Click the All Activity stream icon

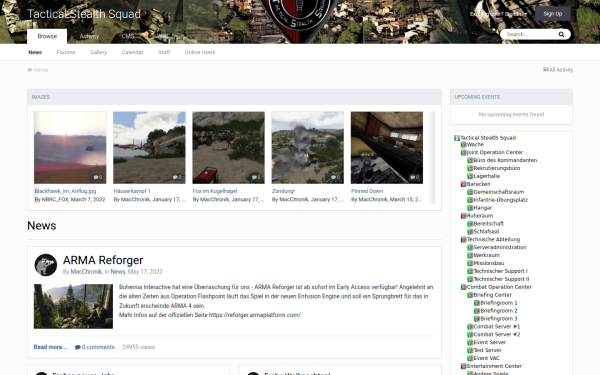[x=546, y=70]
